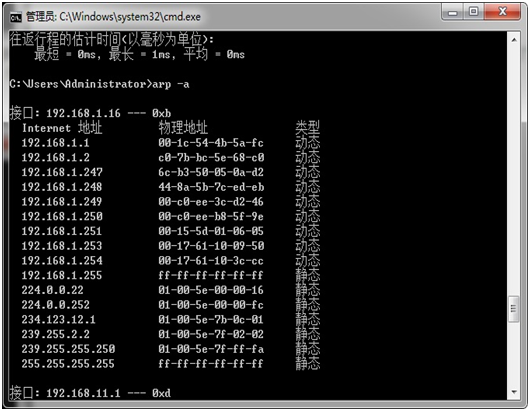Close the command prompt window

(x=503, y=13)
